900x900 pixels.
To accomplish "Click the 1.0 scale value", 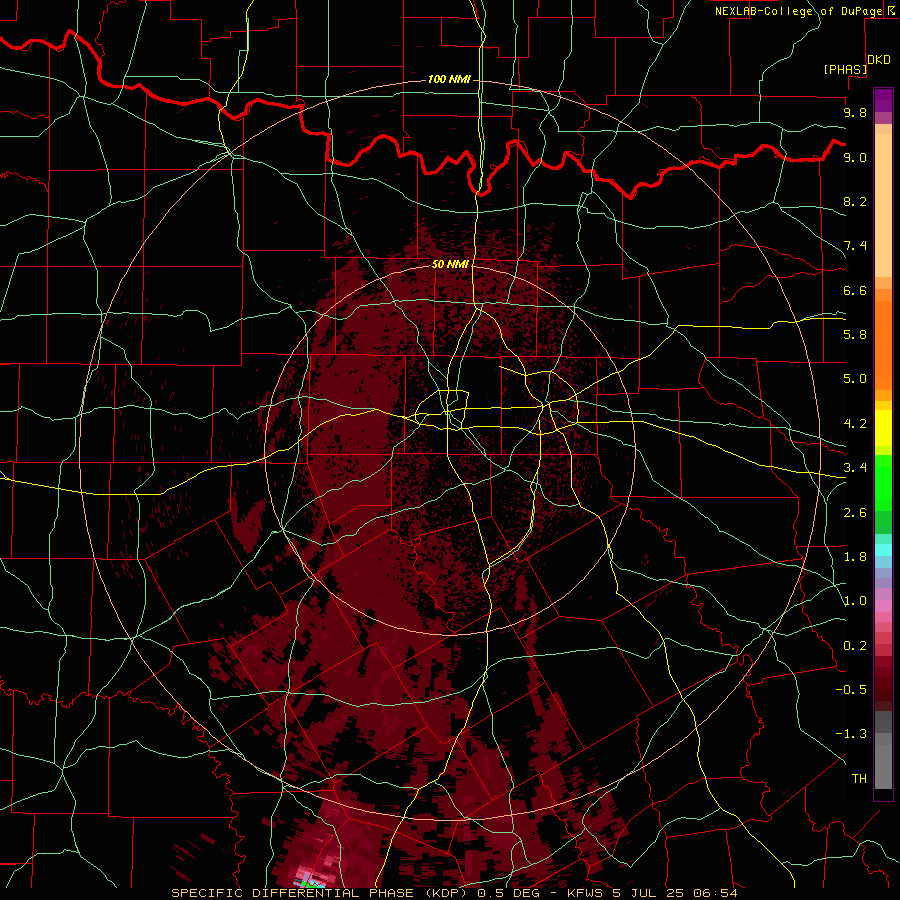I will tap(855, 601).
